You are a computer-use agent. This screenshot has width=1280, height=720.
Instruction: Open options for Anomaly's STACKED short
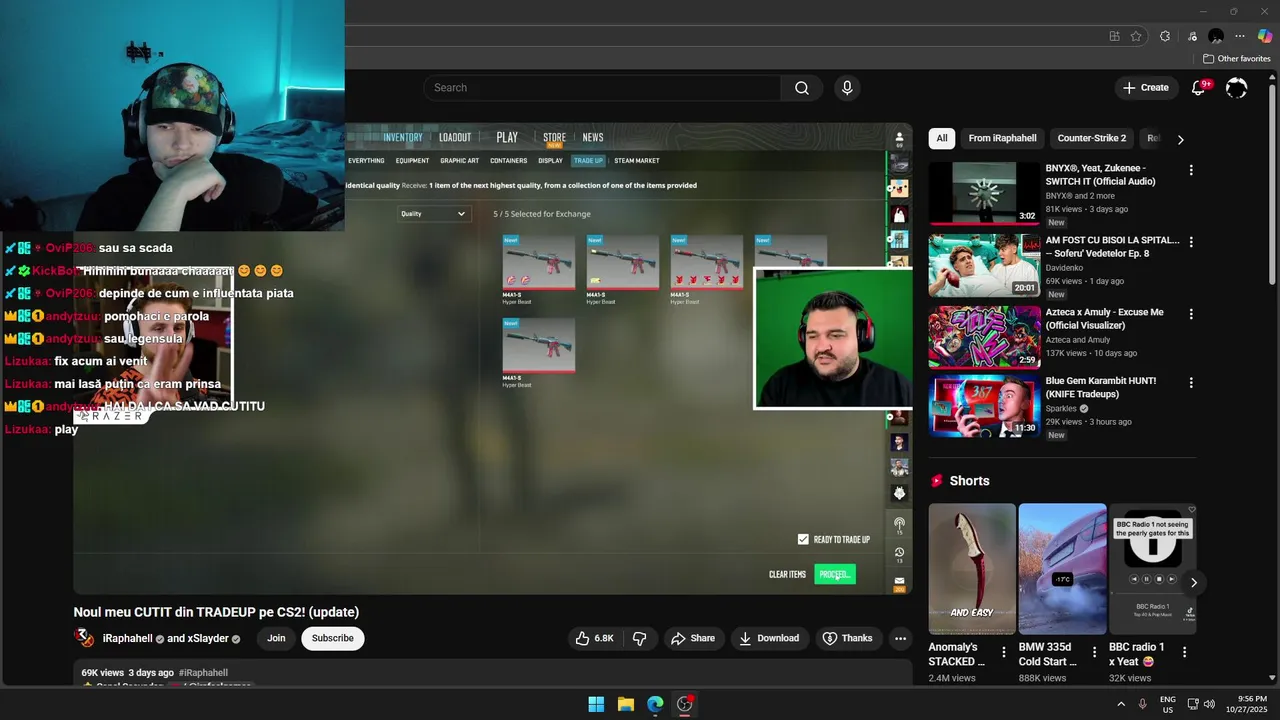[x=1005, y=652]
